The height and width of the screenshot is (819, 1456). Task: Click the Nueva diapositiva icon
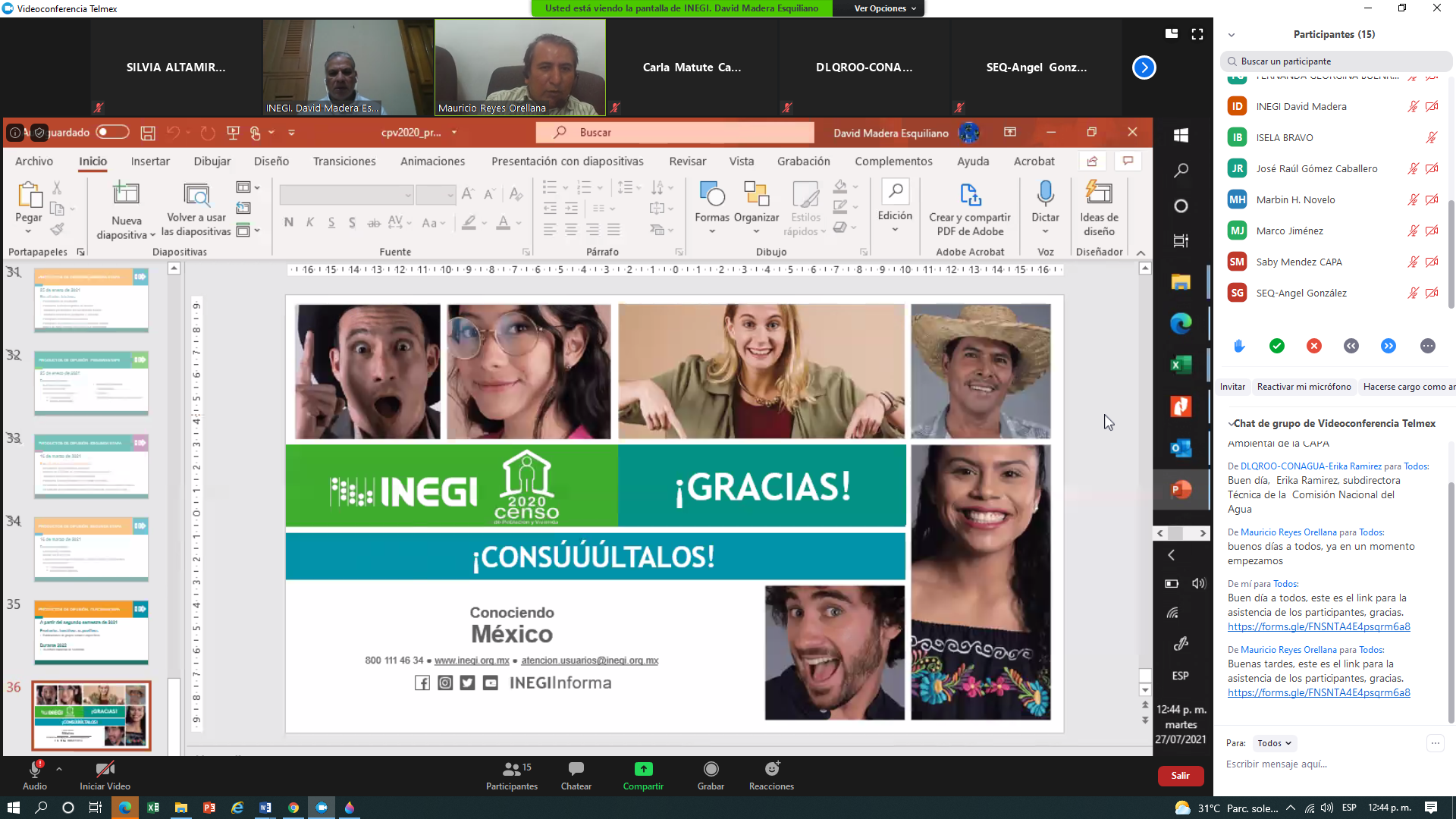coord(126,194)
